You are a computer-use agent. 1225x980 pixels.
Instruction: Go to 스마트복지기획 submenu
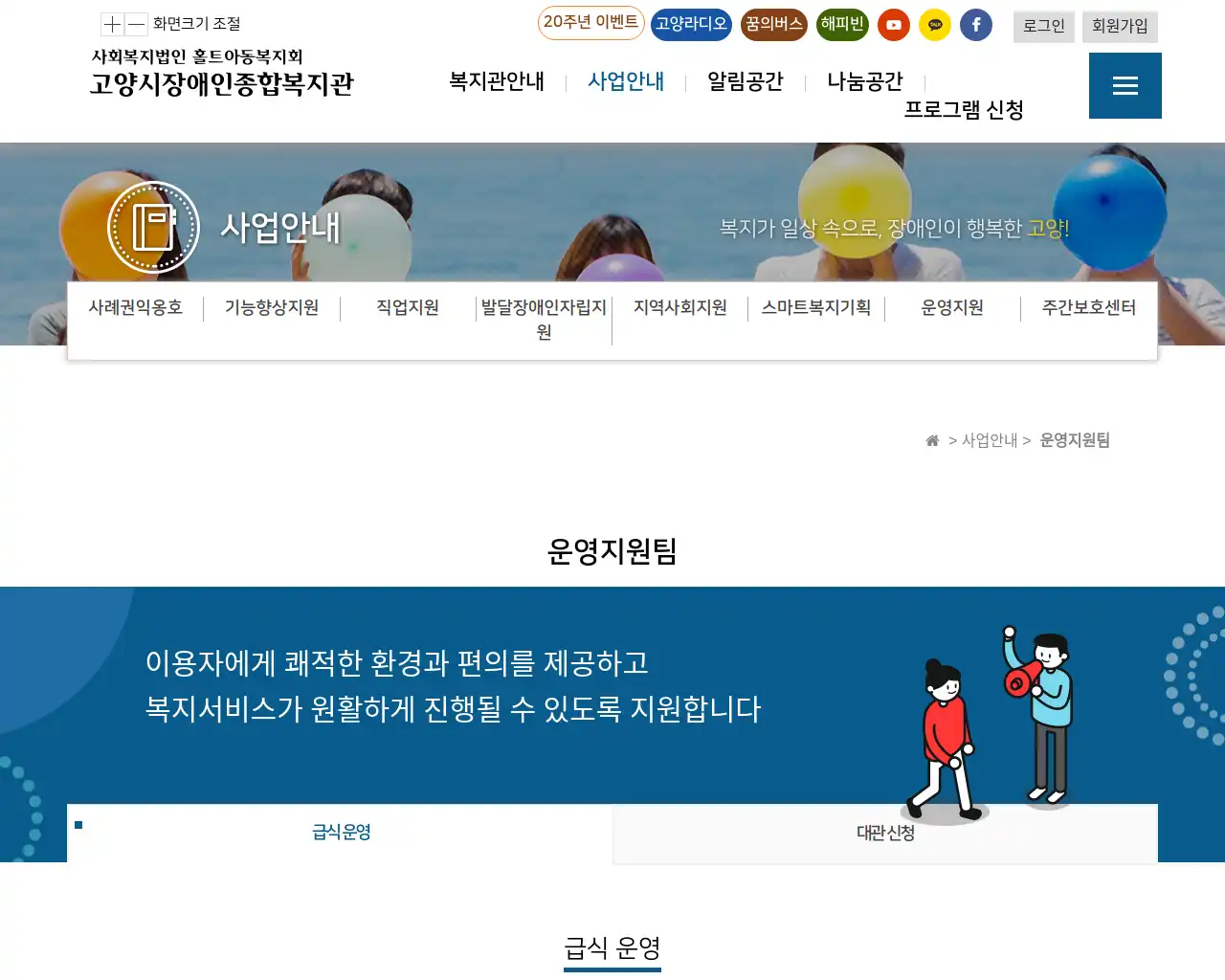click(x=816, y=308)
